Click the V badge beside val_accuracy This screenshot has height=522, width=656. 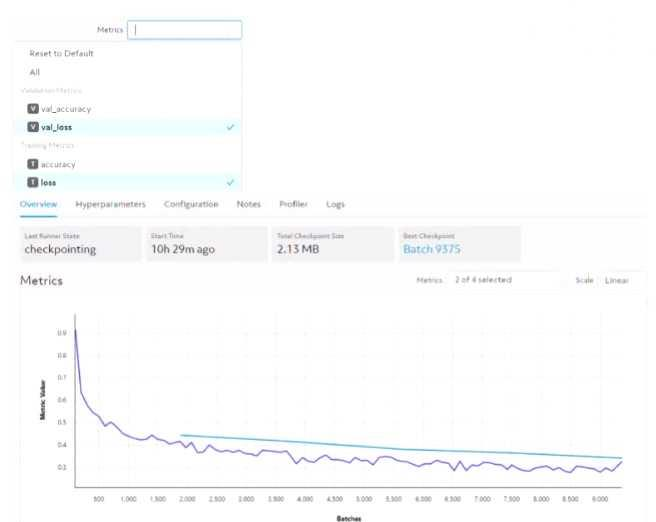(x=33, y=109)
